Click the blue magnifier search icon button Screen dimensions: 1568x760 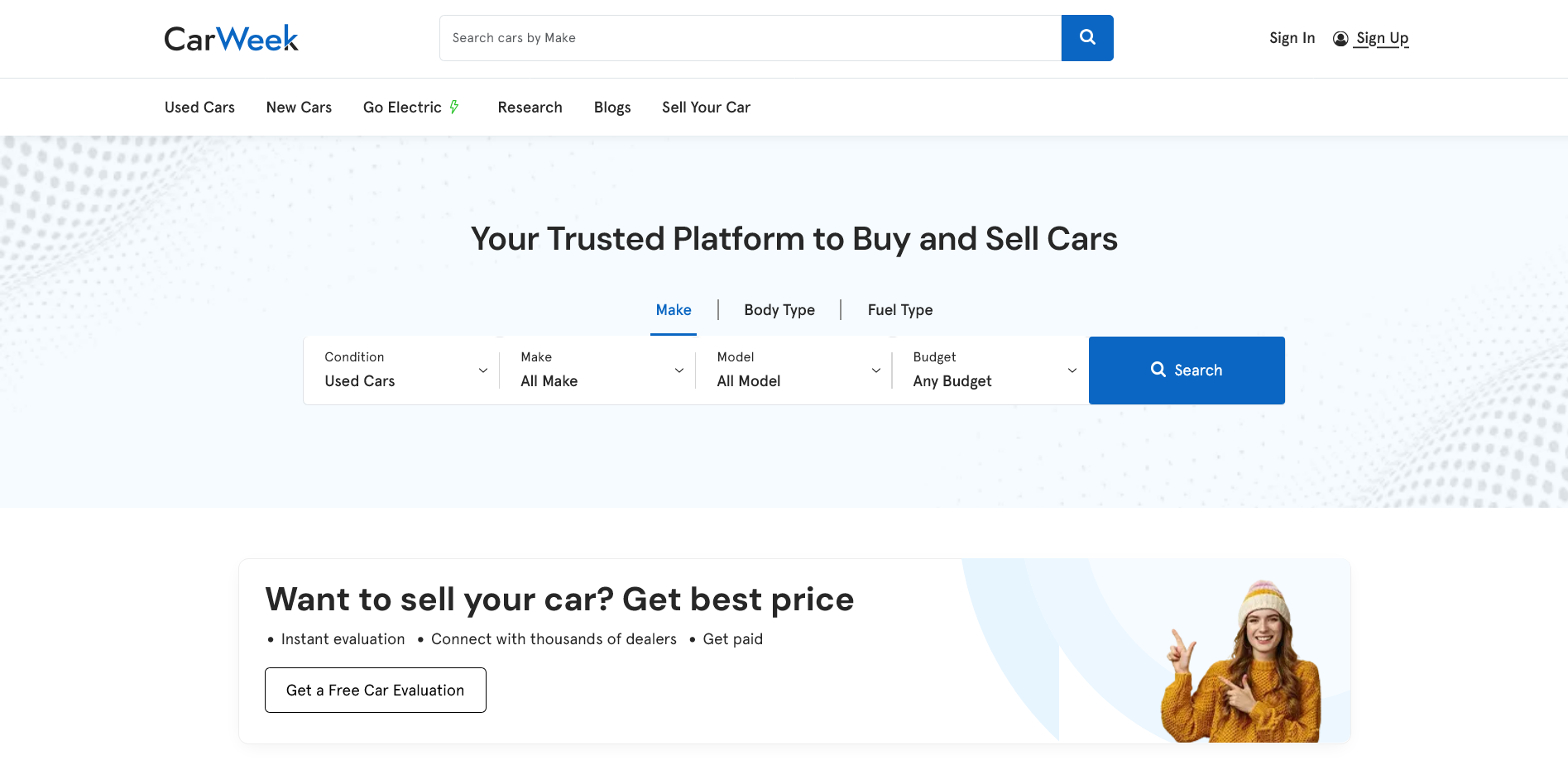pyautogui.click(x=1087, y=38)
